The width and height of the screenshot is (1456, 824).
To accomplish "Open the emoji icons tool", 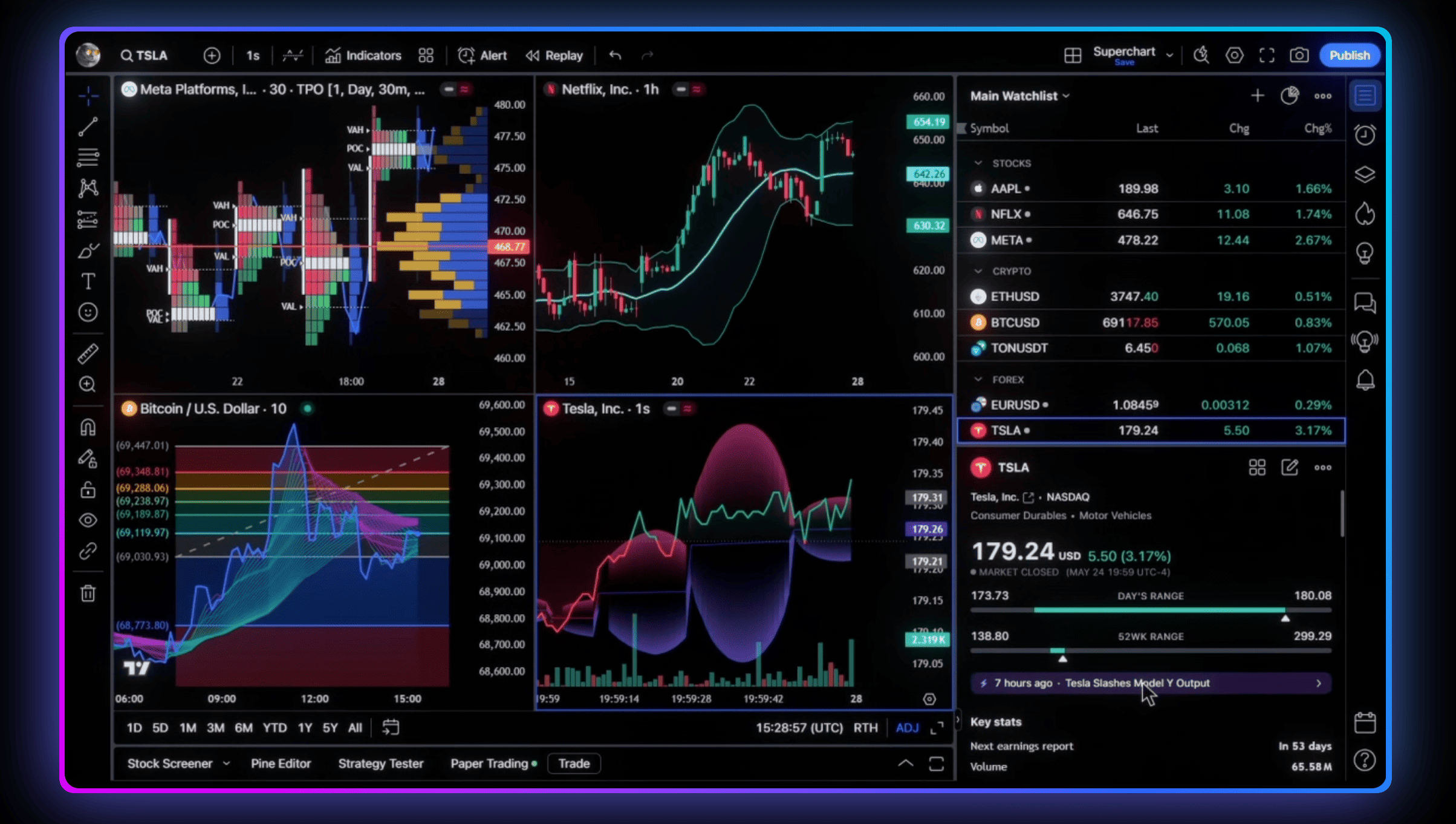I will click(x=88, y=312).
